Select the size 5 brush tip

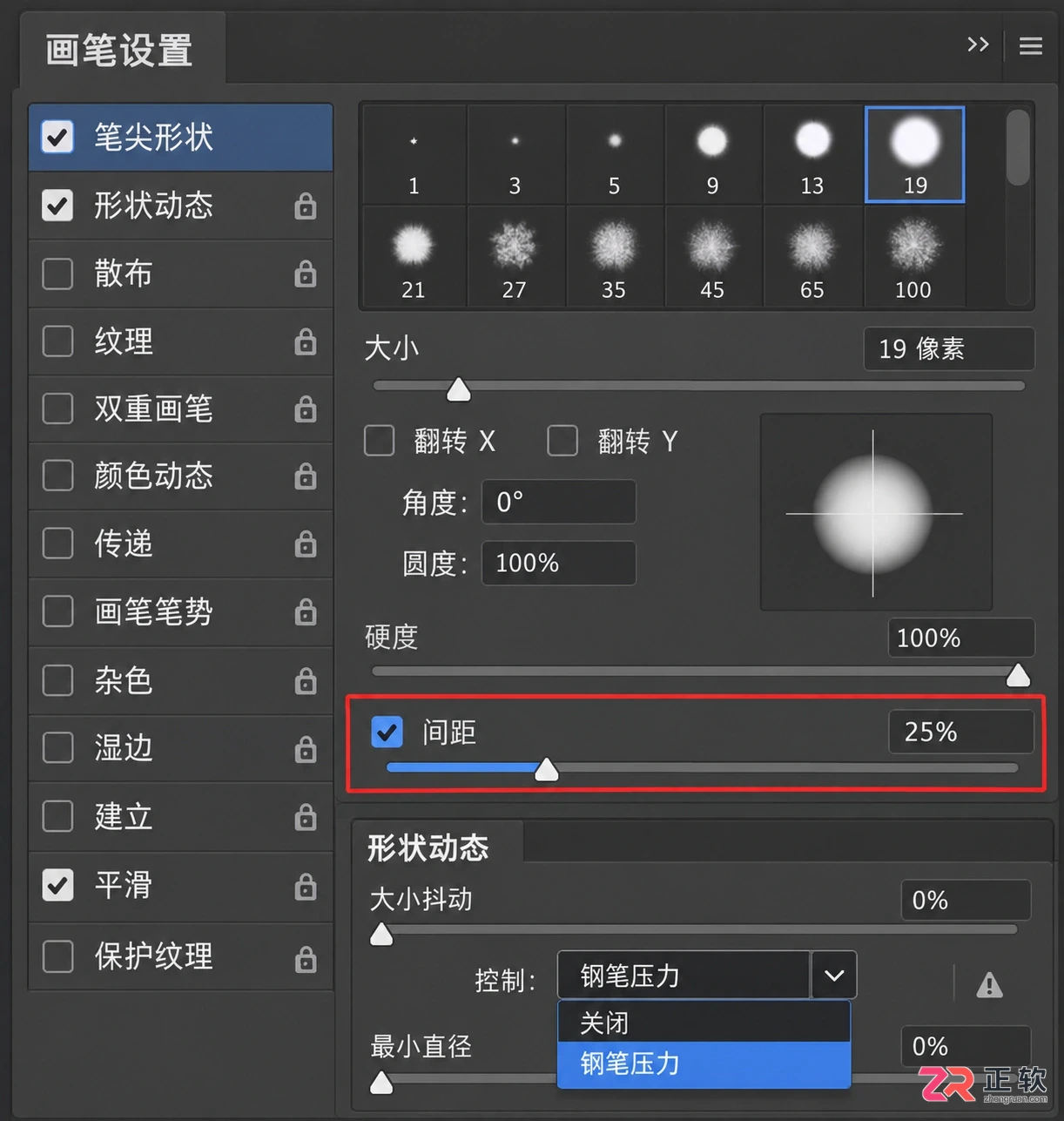pos(615,154)
